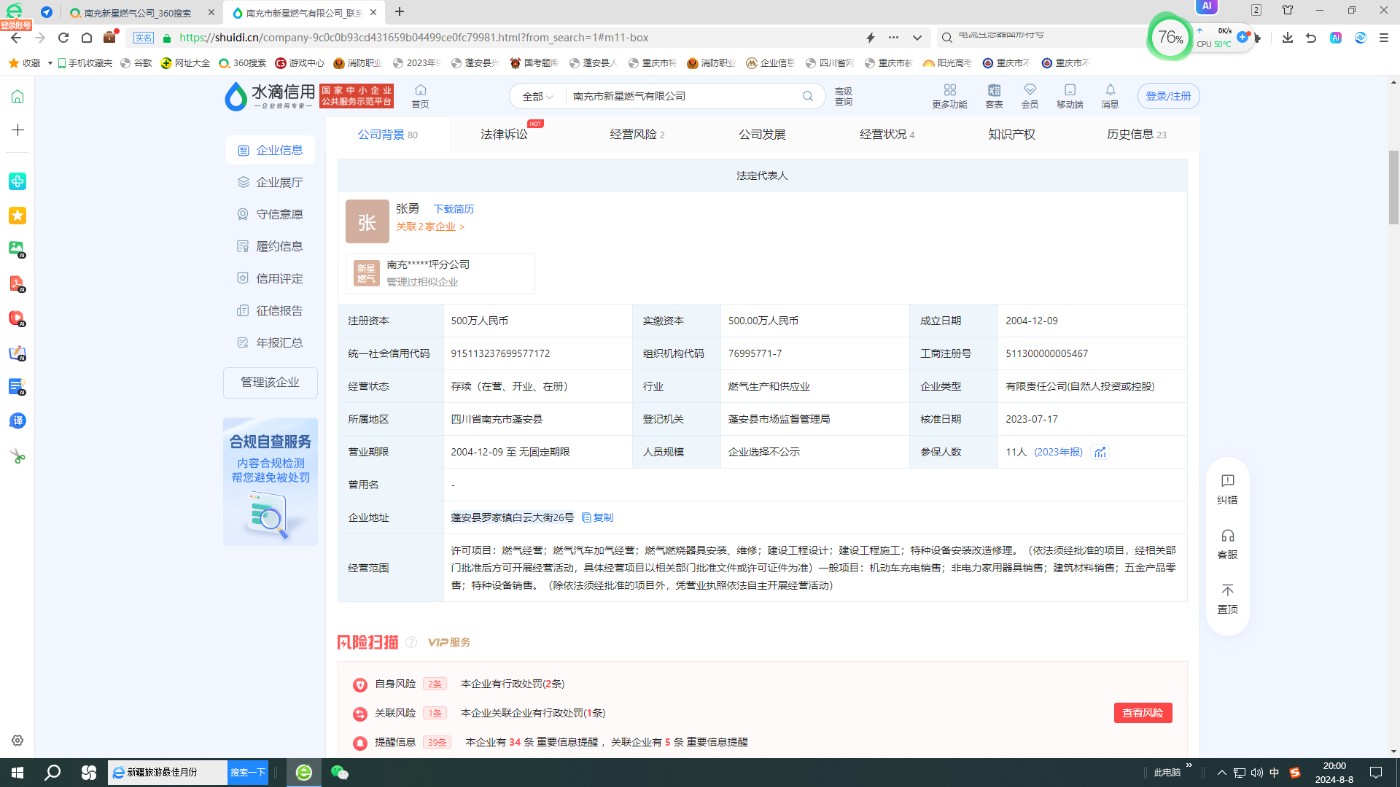
Task: Select 企业展厅 in left menu
Action: 270,182
